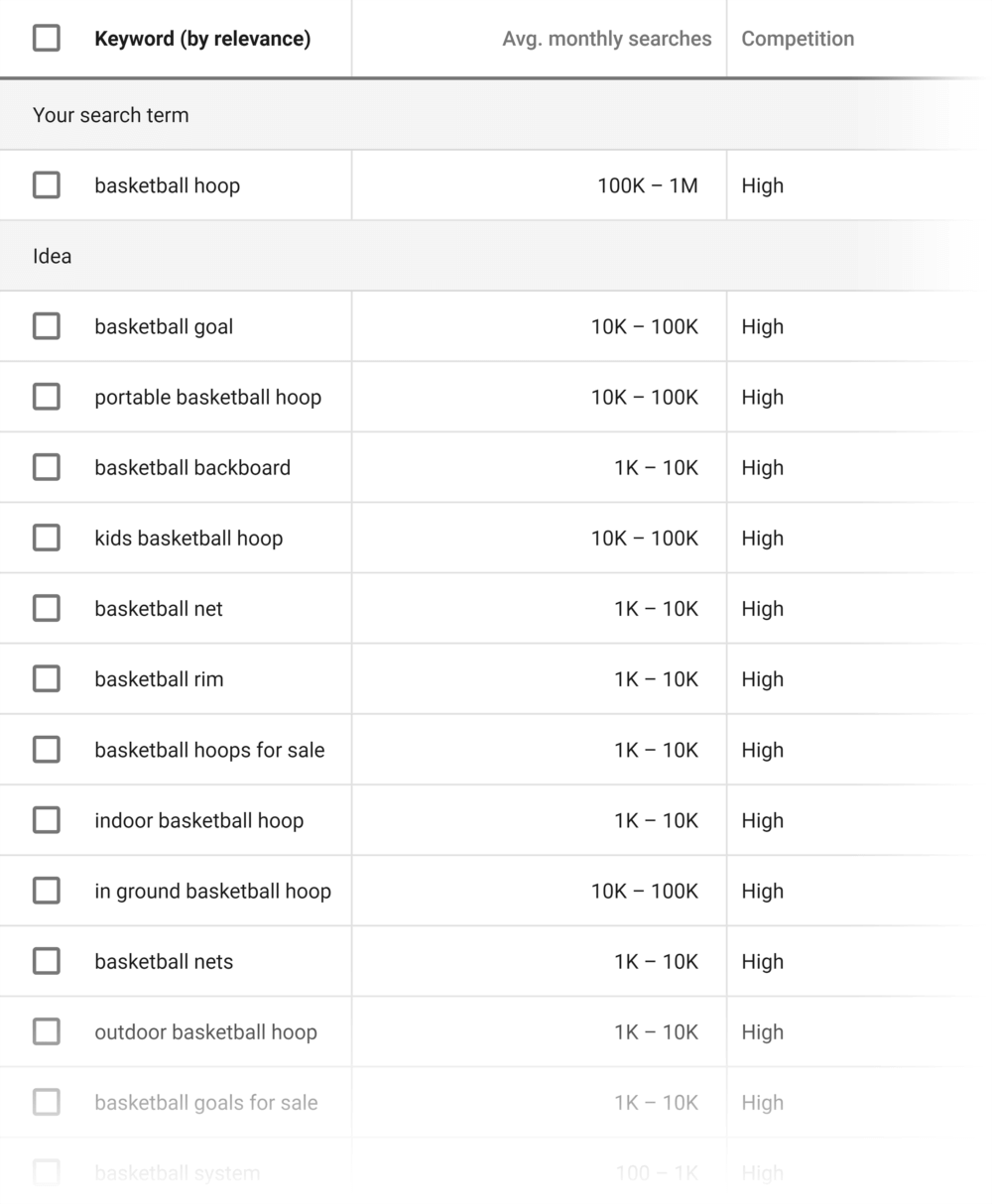The image size is (992, 1204).
Task: Select kids basketball hoop checkbox
Action: 46,538
